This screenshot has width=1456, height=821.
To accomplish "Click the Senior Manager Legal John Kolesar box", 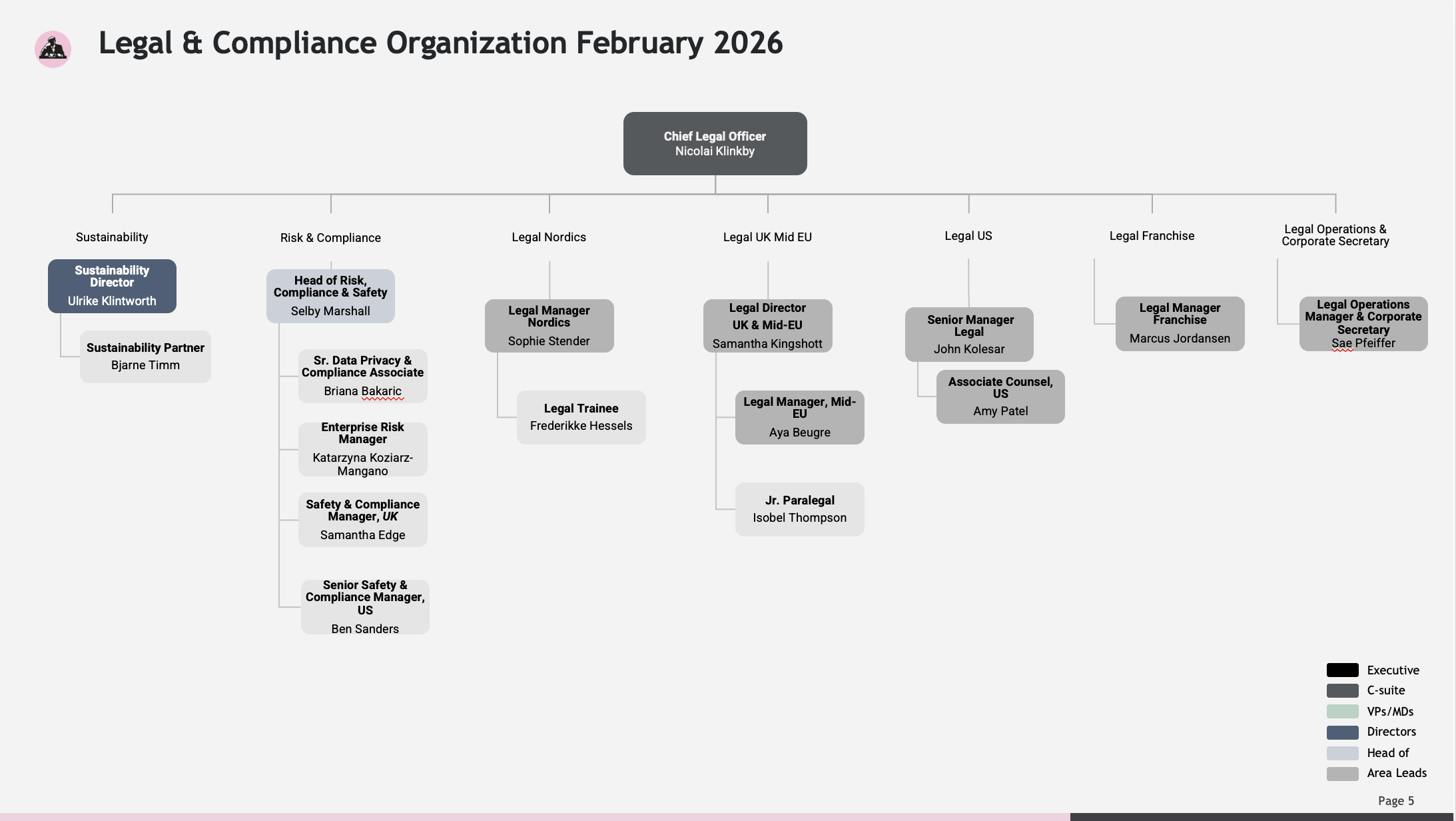I will (x=968, y=334).
